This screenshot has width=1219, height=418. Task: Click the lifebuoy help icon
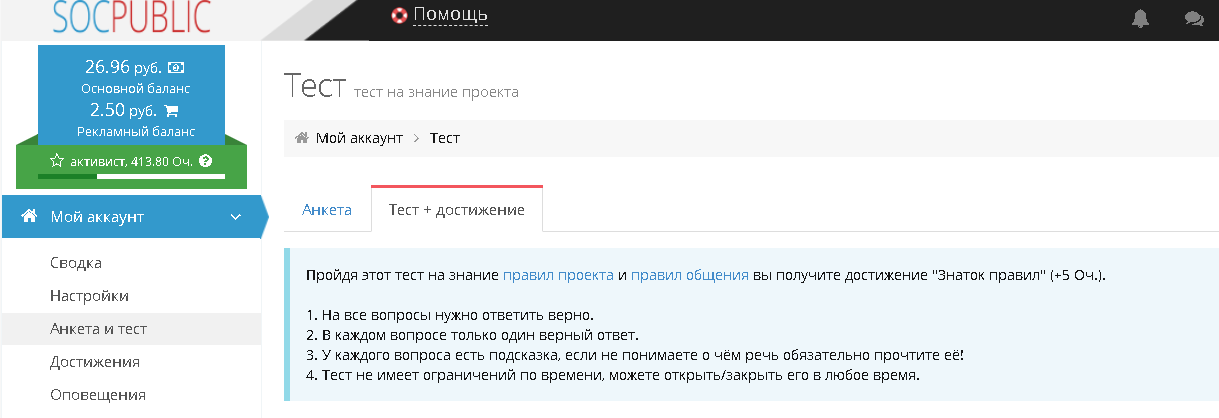tap(399, 15)
